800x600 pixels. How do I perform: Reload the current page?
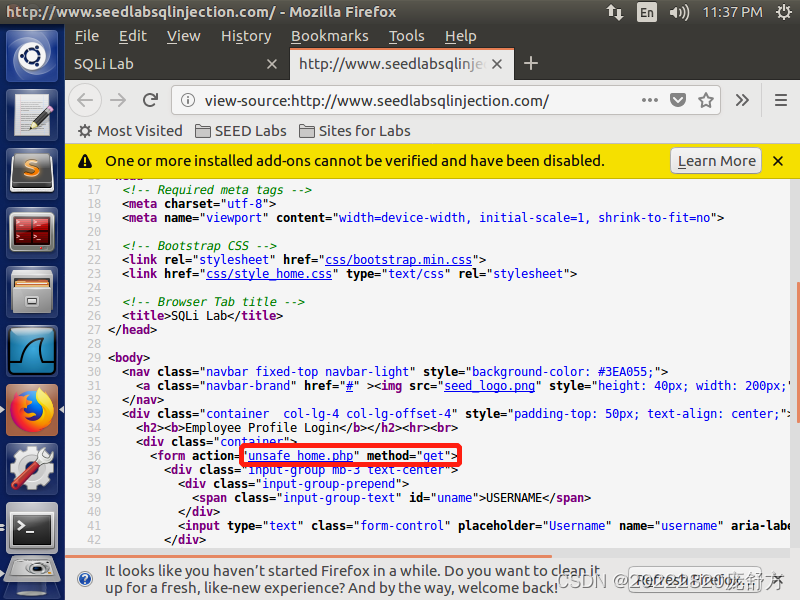151,100
